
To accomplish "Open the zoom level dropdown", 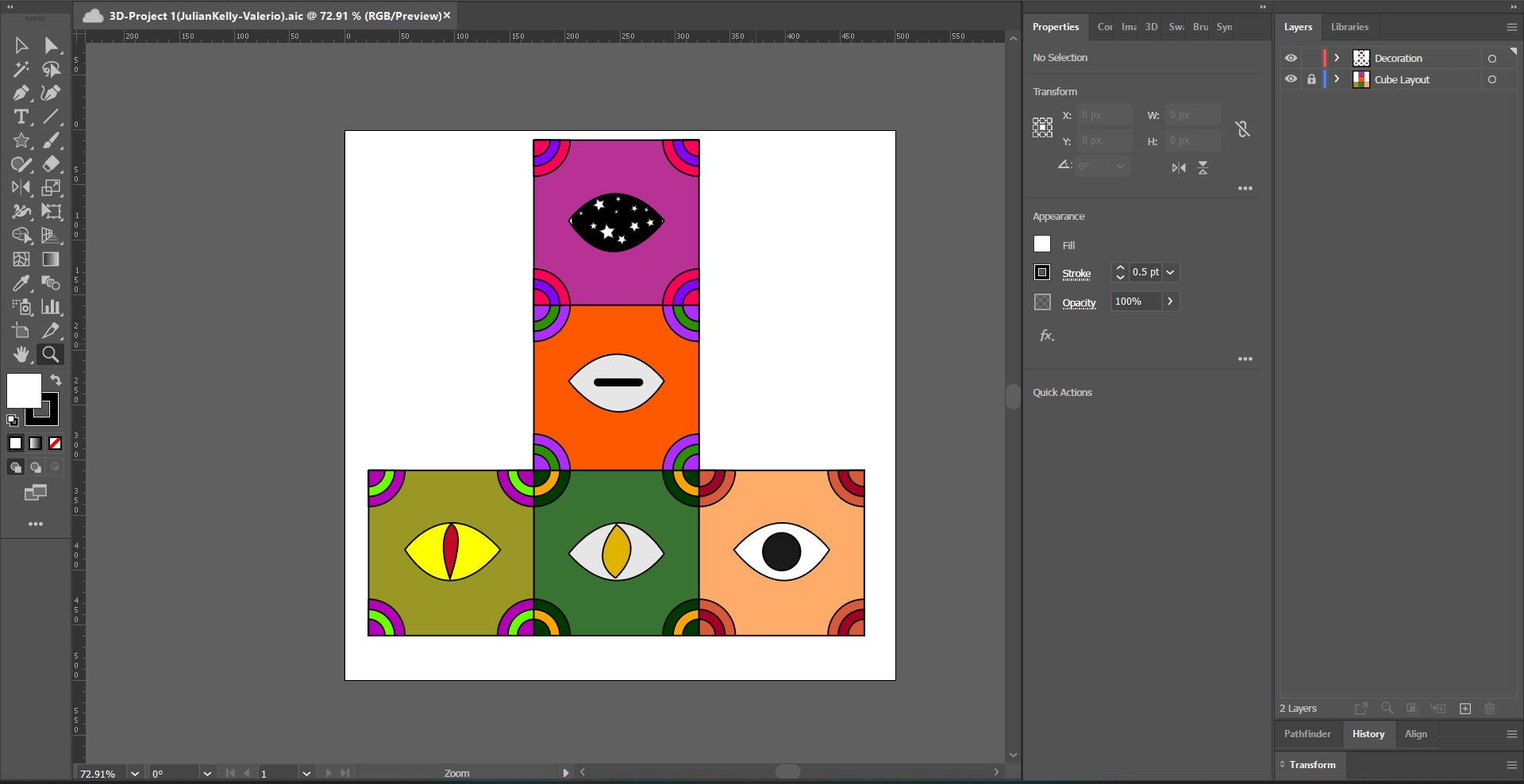I will [135, 774].
